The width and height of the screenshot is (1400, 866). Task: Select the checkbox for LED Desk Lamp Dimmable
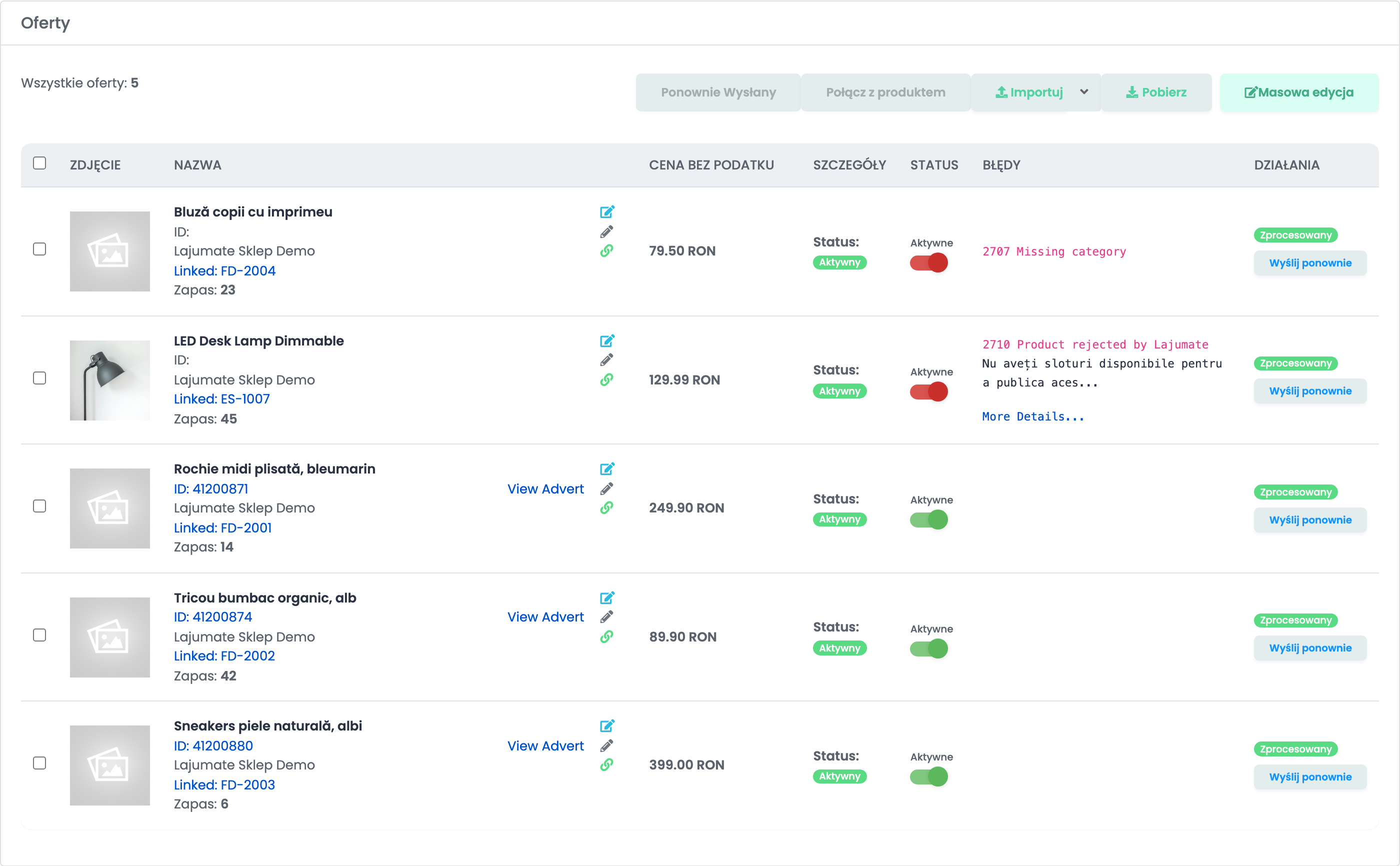[39, 378]
